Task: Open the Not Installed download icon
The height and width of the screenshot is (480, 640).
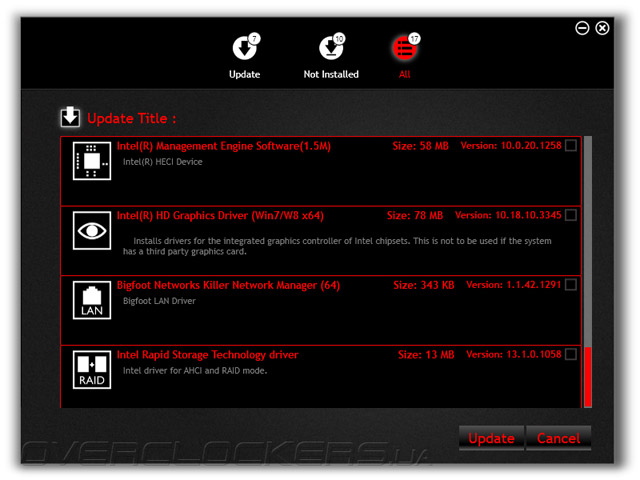Action: click(331, 48)
